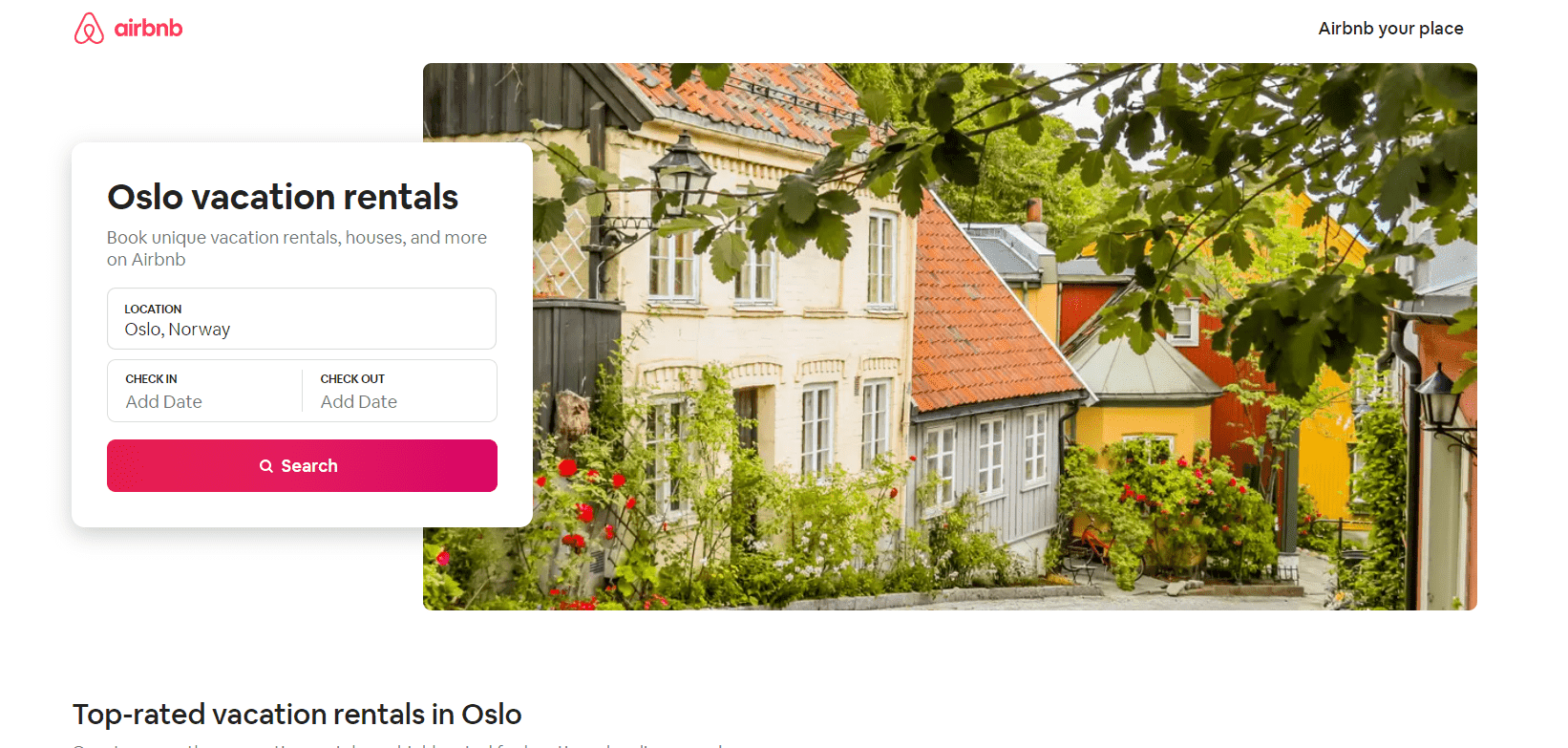The width and height of the screenshot is (1568, 748).
Task: Click the Oslo, Norway location text
Action: (x=178, y=330)
